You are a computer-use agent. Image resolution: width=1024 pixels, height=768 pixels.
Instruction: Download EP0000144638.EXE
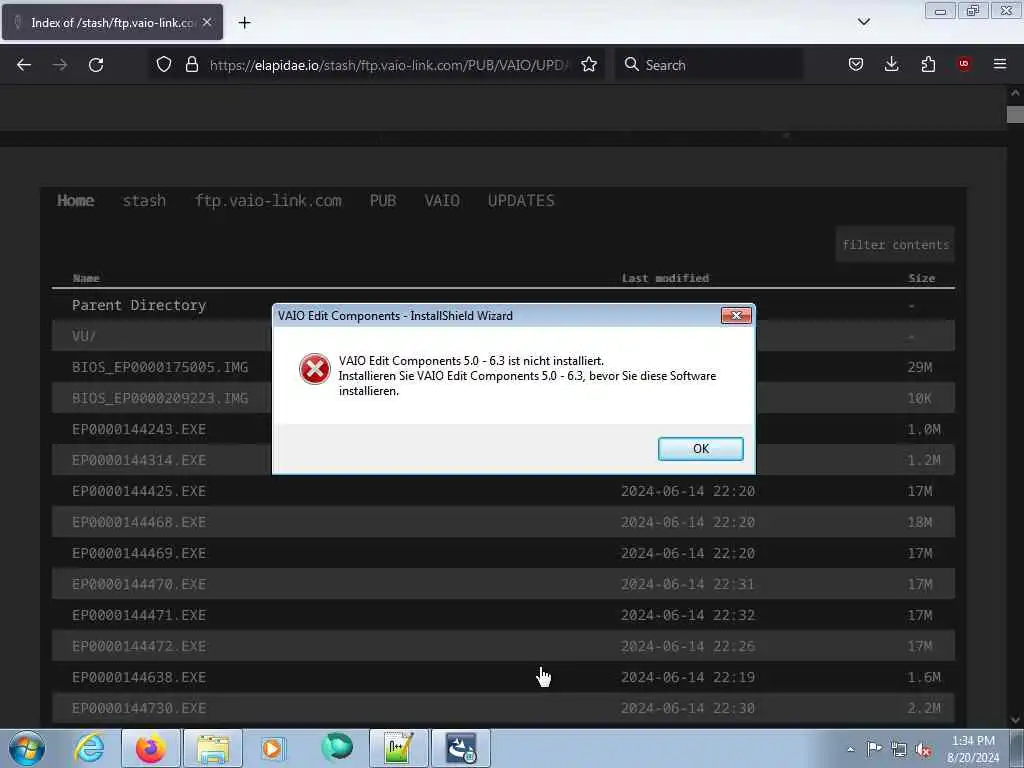[x=139, y=677]
